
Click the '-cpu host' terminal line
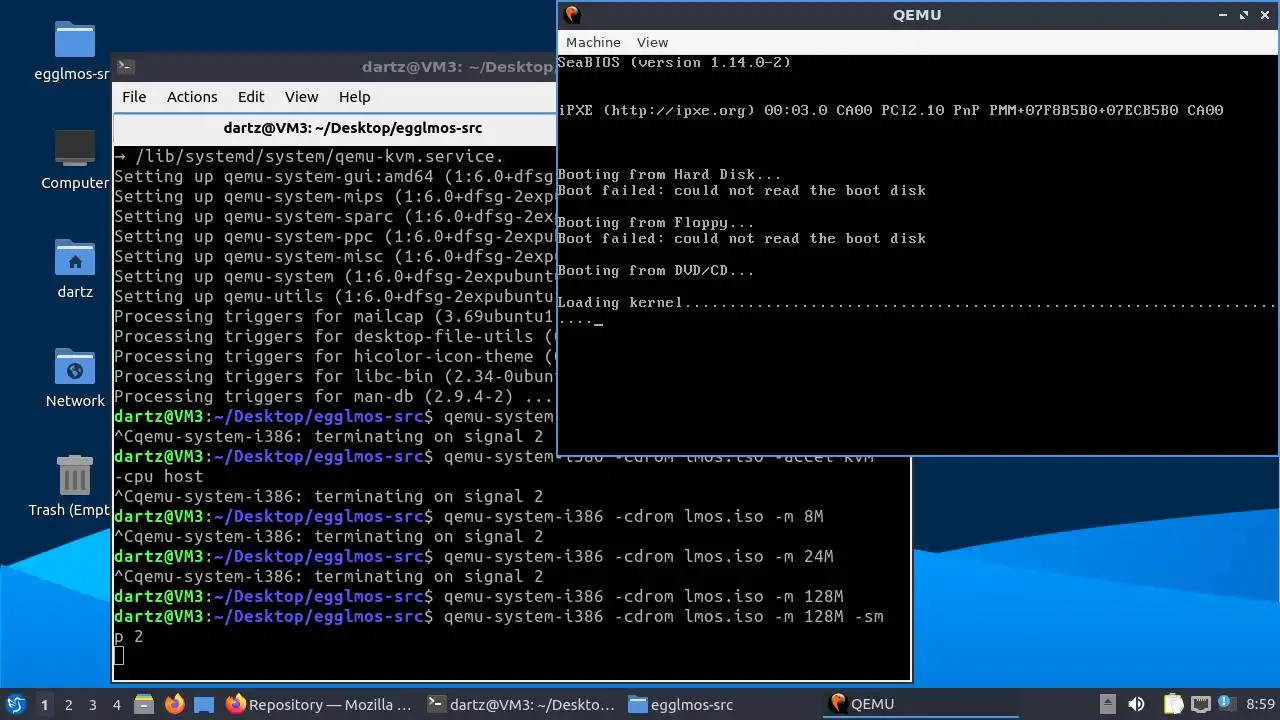(x=158, y=476)
